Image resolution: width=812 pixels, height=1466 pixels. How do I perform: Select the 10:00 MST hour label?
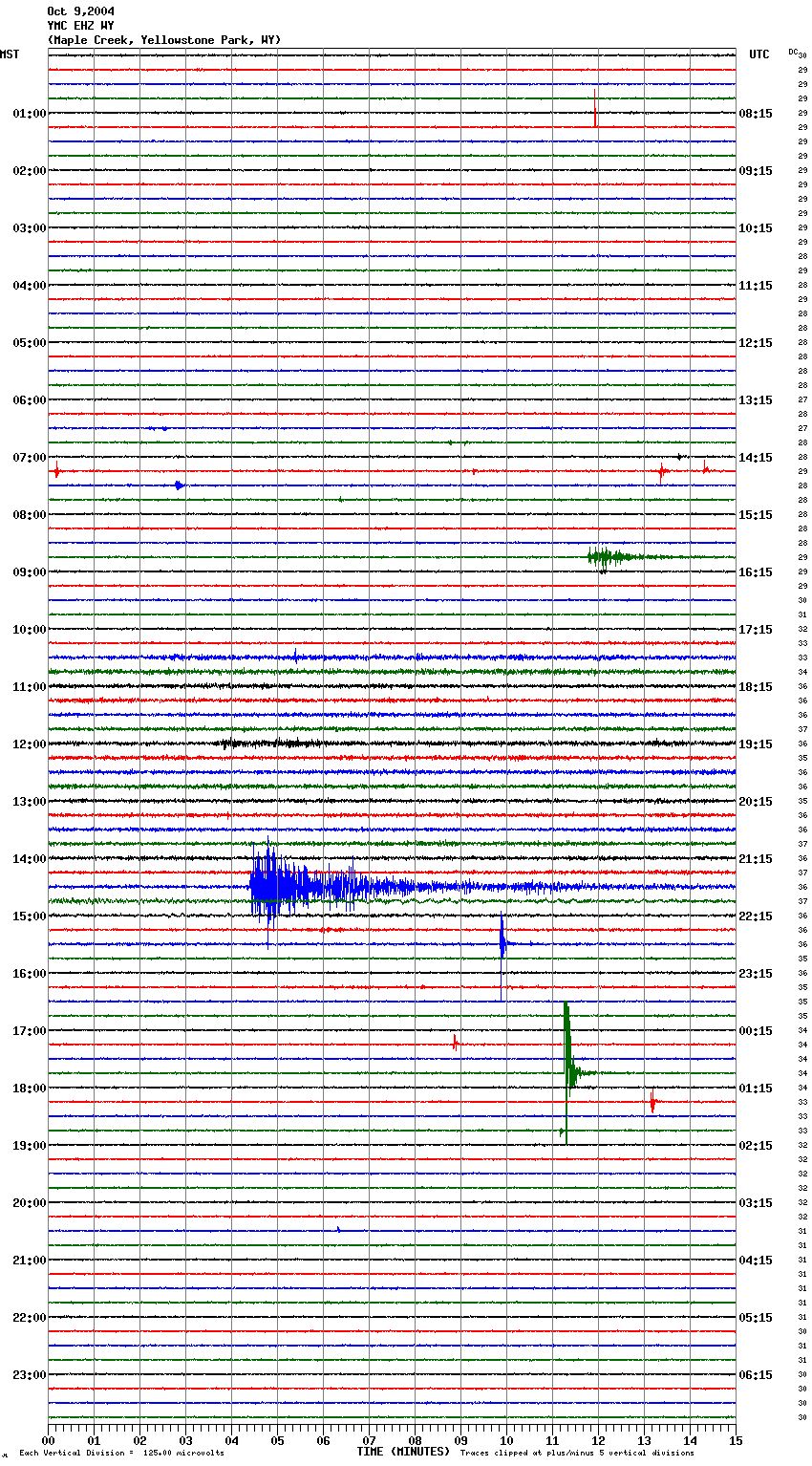[x=30, y=630]
